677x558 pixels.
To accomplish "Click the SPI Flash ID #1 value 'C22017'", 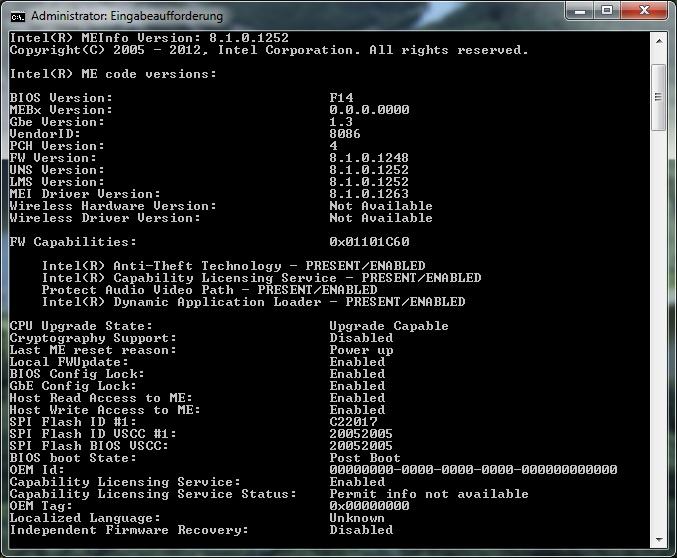I will pos(354,422).
